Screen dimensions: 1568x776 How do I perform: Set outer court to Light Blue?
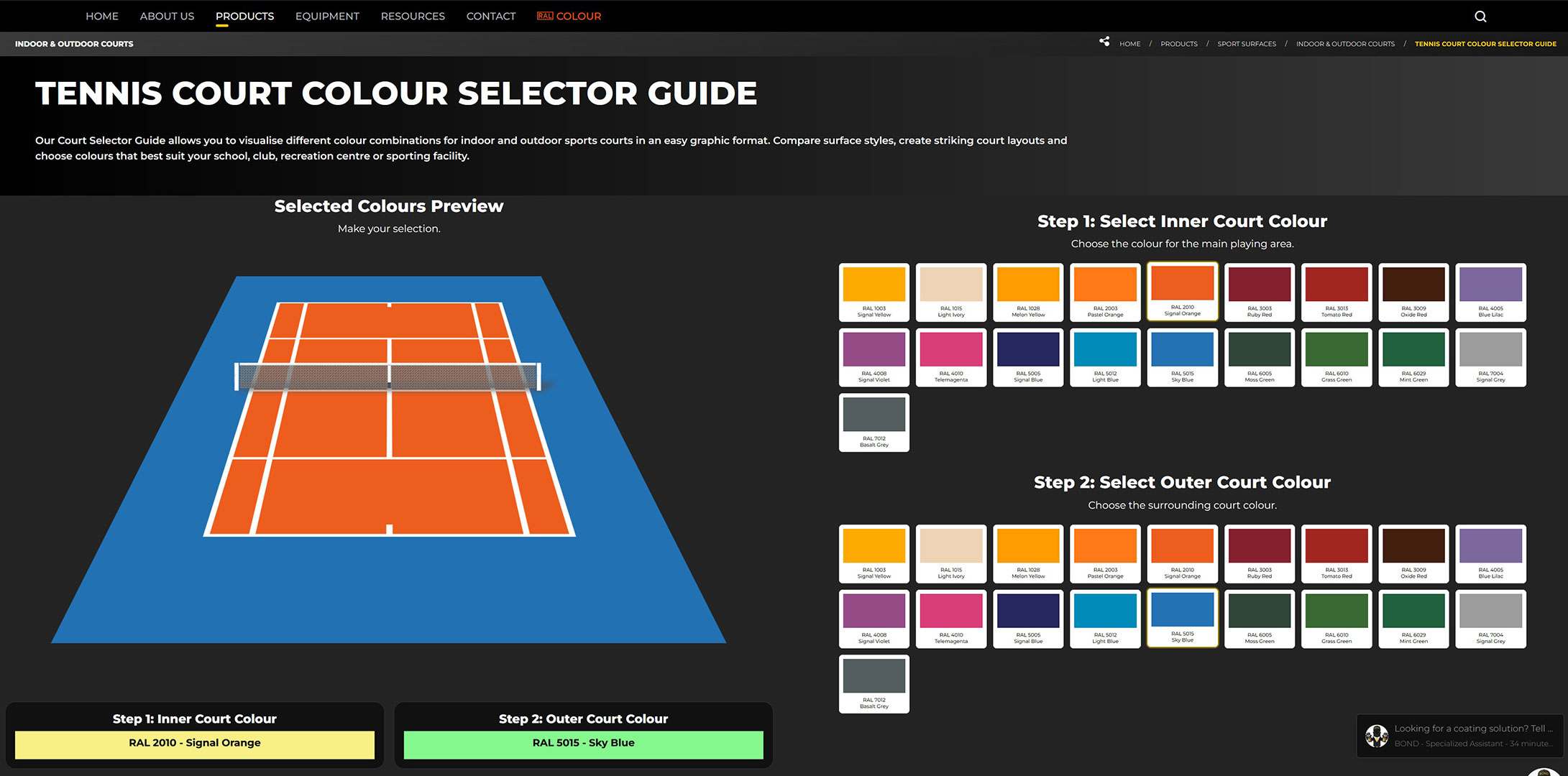[x=1105, y=619]
